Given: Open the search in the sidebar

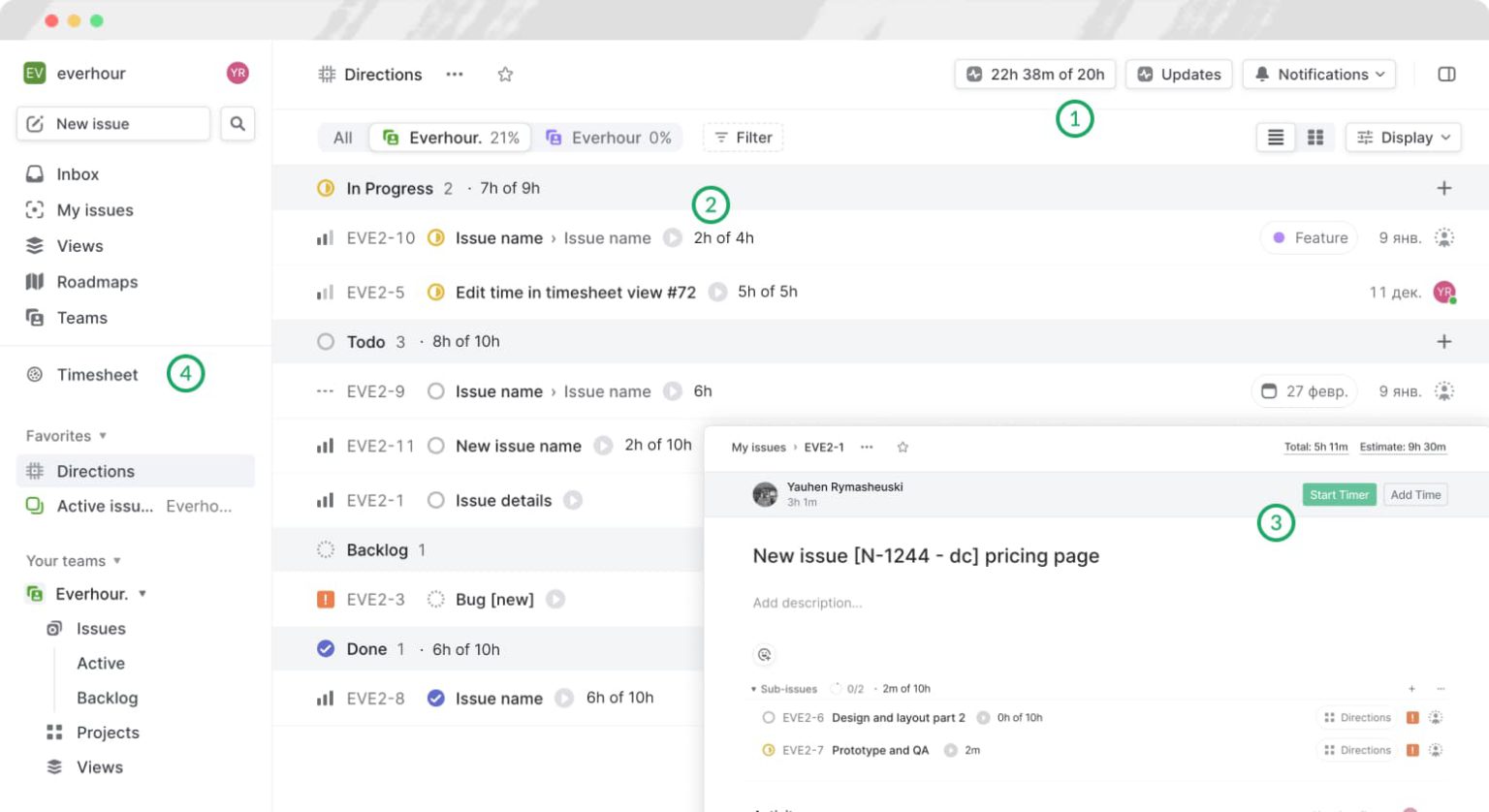Looking at the screenshot, I should coord(238,123).
